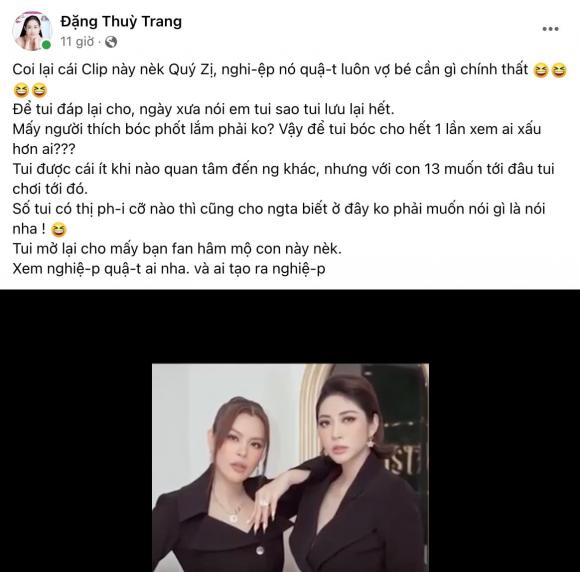Play the video of two women
580x572 pixels.
click(x=290, y=467)
